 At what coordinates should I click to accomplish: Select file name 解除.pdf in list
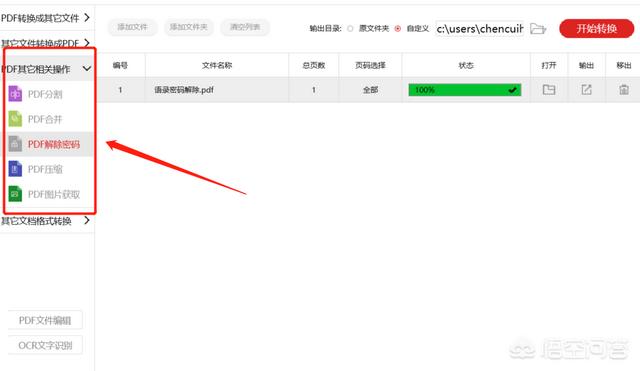pos(184,90)
